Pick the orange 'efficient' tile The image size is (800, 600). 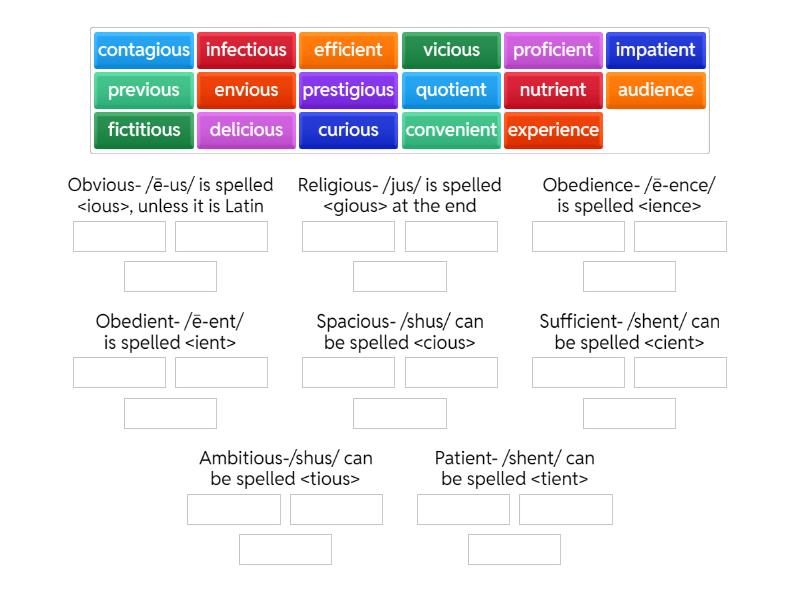point(348,50)
